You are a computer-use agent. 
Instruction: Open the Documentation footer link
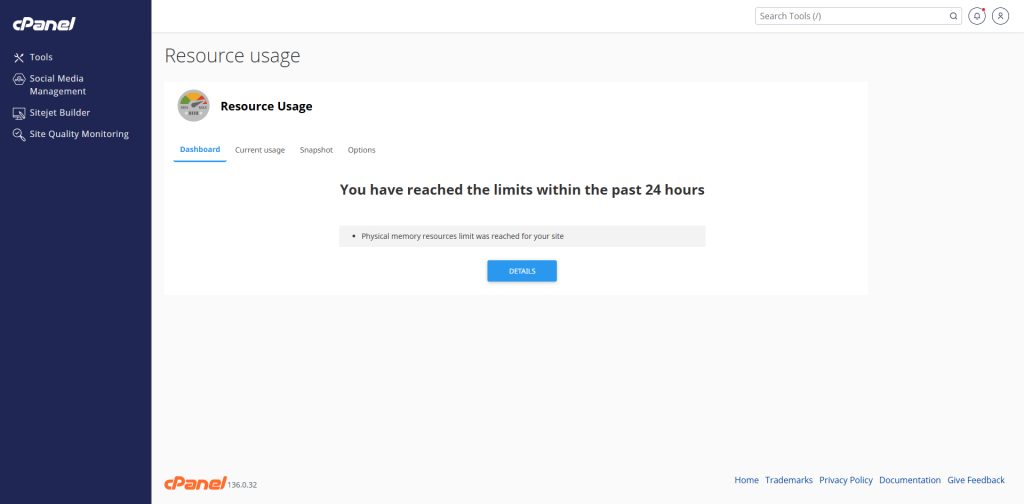point(910,480)
